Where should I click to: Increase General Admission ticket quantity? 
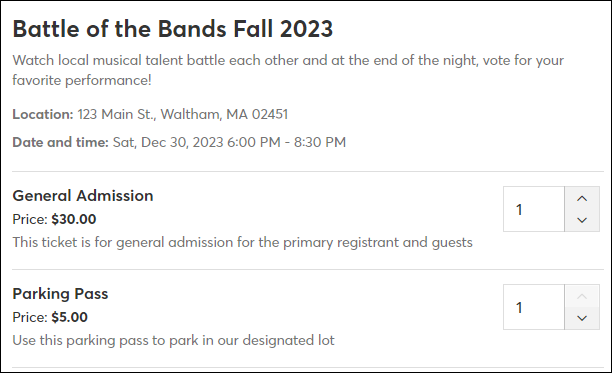click(x=582, y=198)
